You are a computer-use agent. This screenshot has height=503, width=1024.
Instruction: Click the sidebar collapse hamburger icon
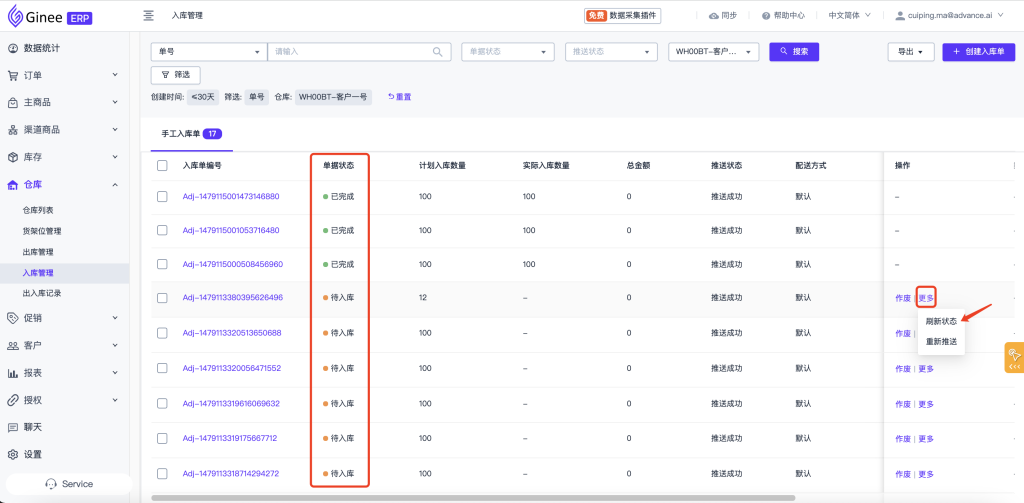click(x=148, y=15)
